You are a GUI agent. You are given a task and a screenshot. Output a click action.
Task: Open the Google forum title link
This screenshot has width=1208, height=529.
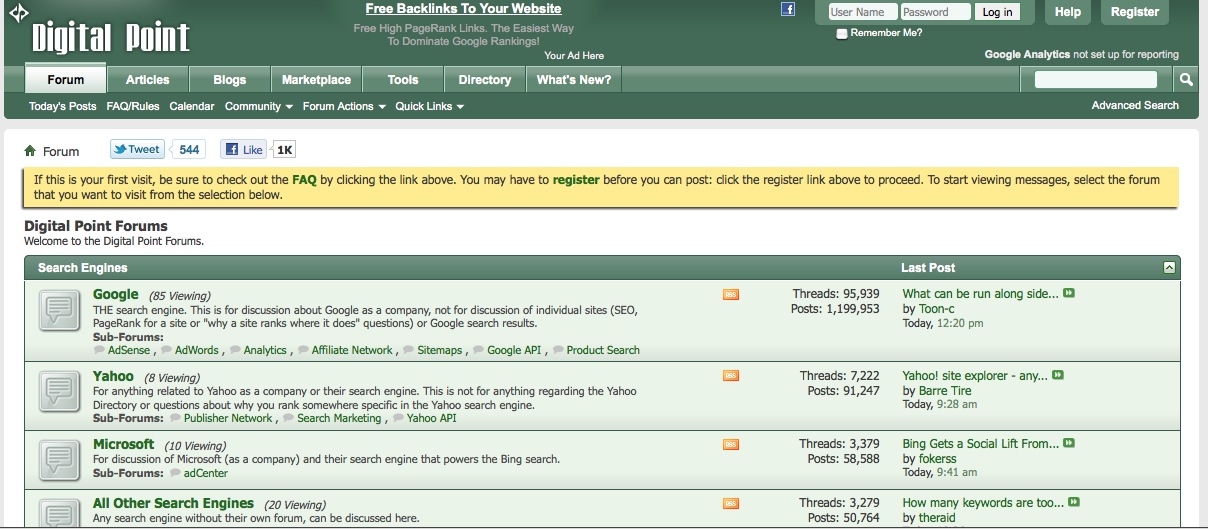click(116, 294)
